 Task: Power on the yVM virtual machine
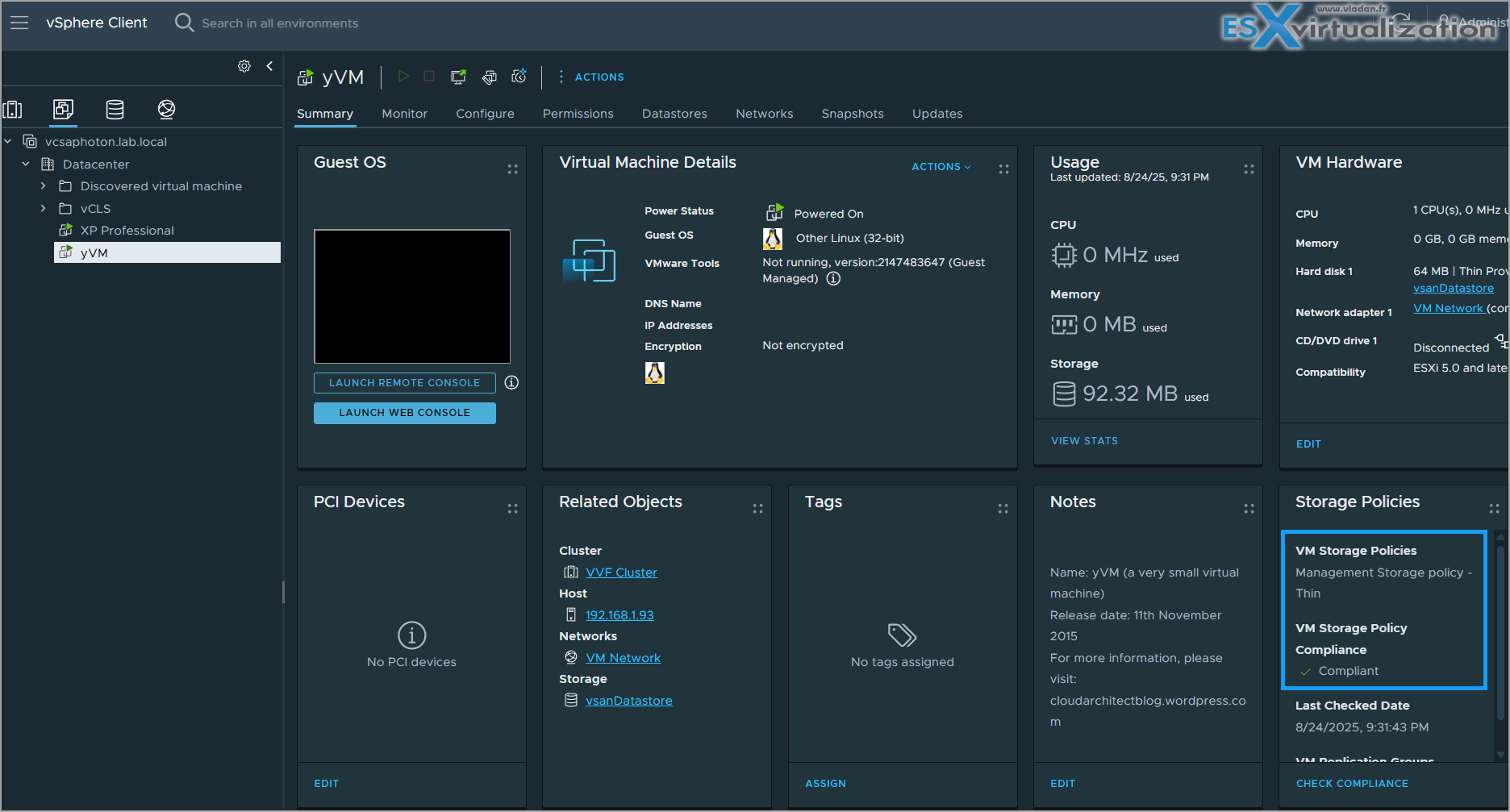[x=403, y=77]
